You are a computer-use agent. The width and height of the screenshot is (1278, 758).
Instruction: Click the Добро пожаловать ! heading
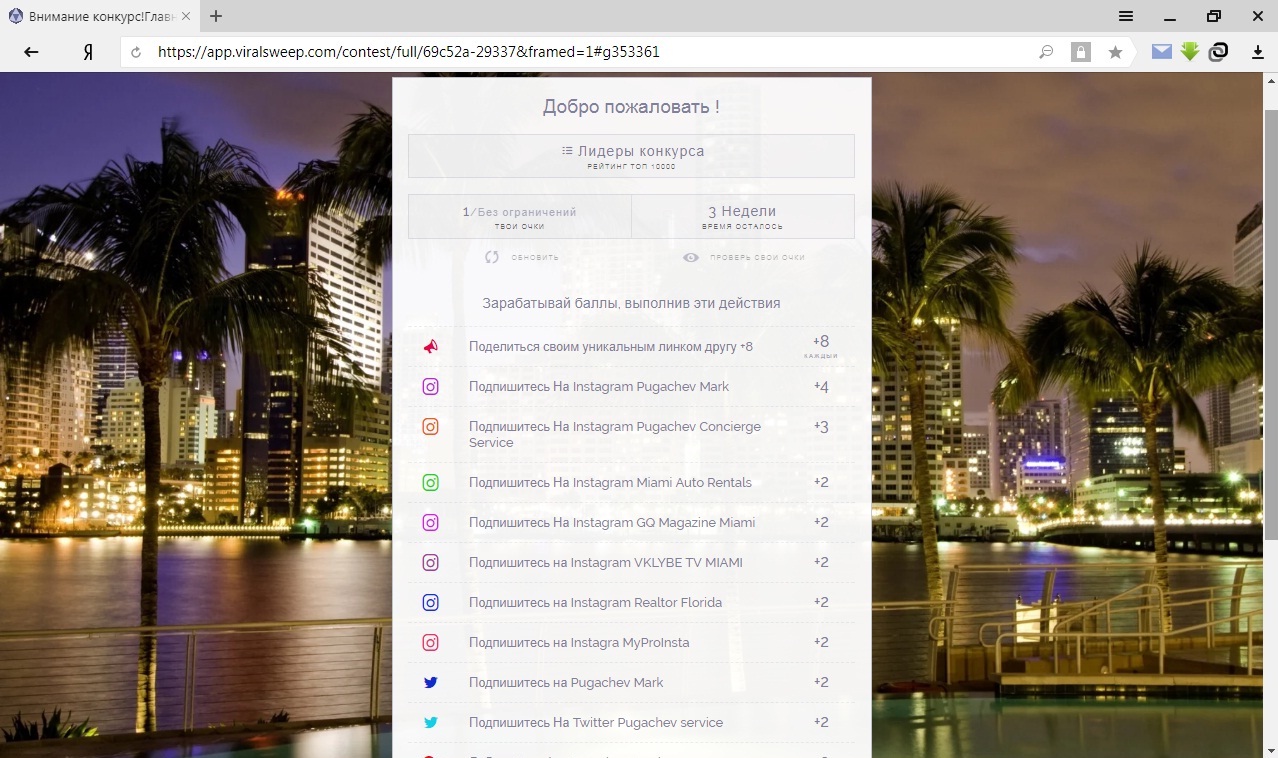(x=631, y=107)
